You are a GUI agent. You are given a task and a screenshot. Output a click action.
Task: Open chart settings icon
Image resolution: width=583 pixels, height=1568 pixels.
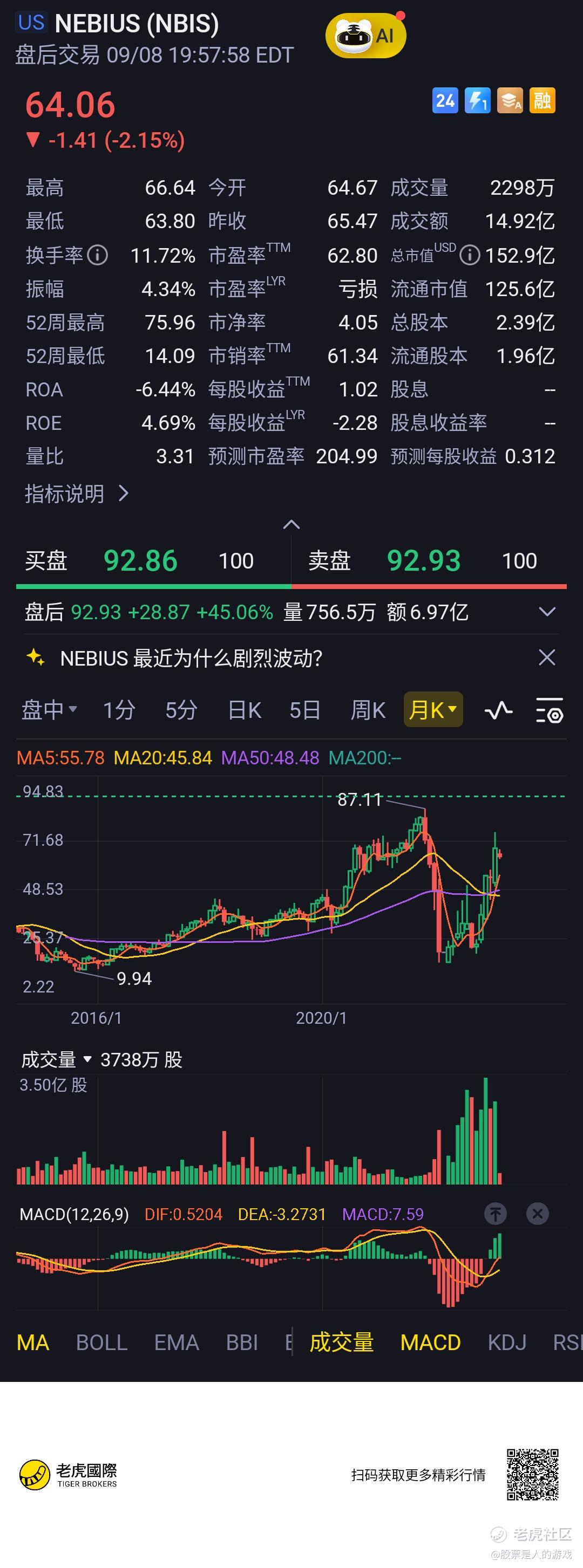tap(550, 710)
